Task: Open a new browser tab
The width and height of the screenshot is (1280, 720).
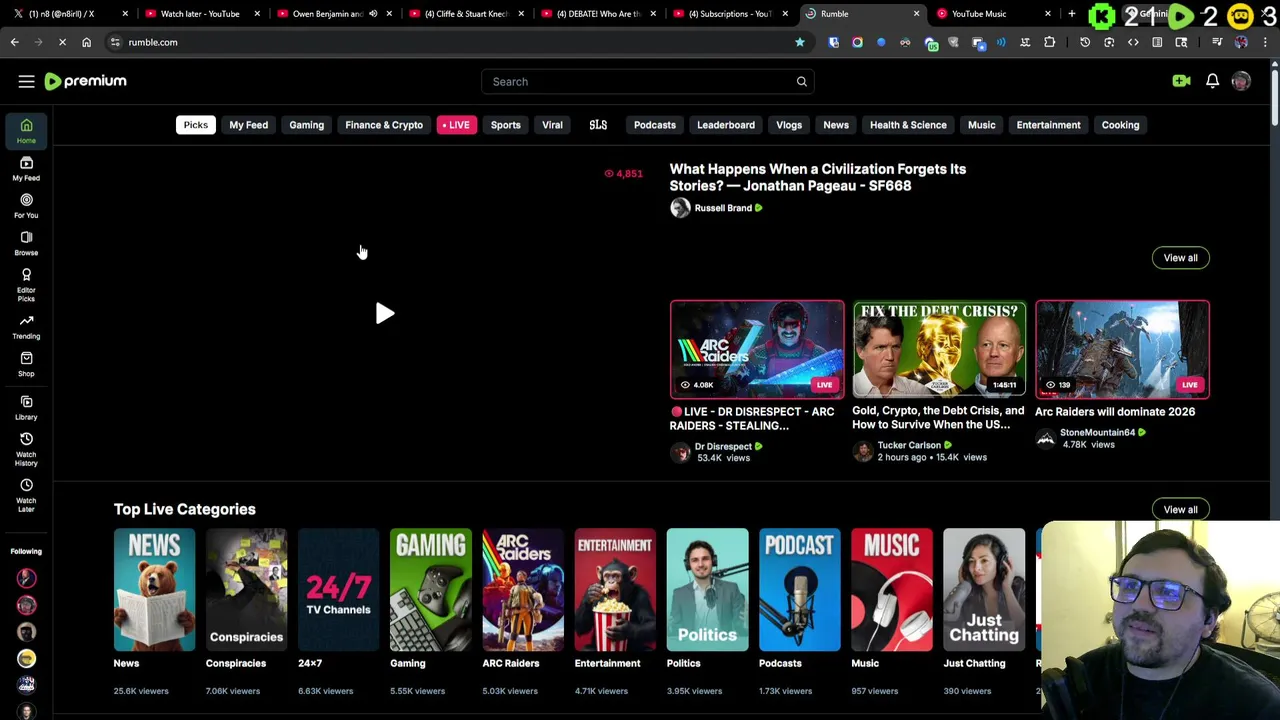Action: click(1071, 14)
